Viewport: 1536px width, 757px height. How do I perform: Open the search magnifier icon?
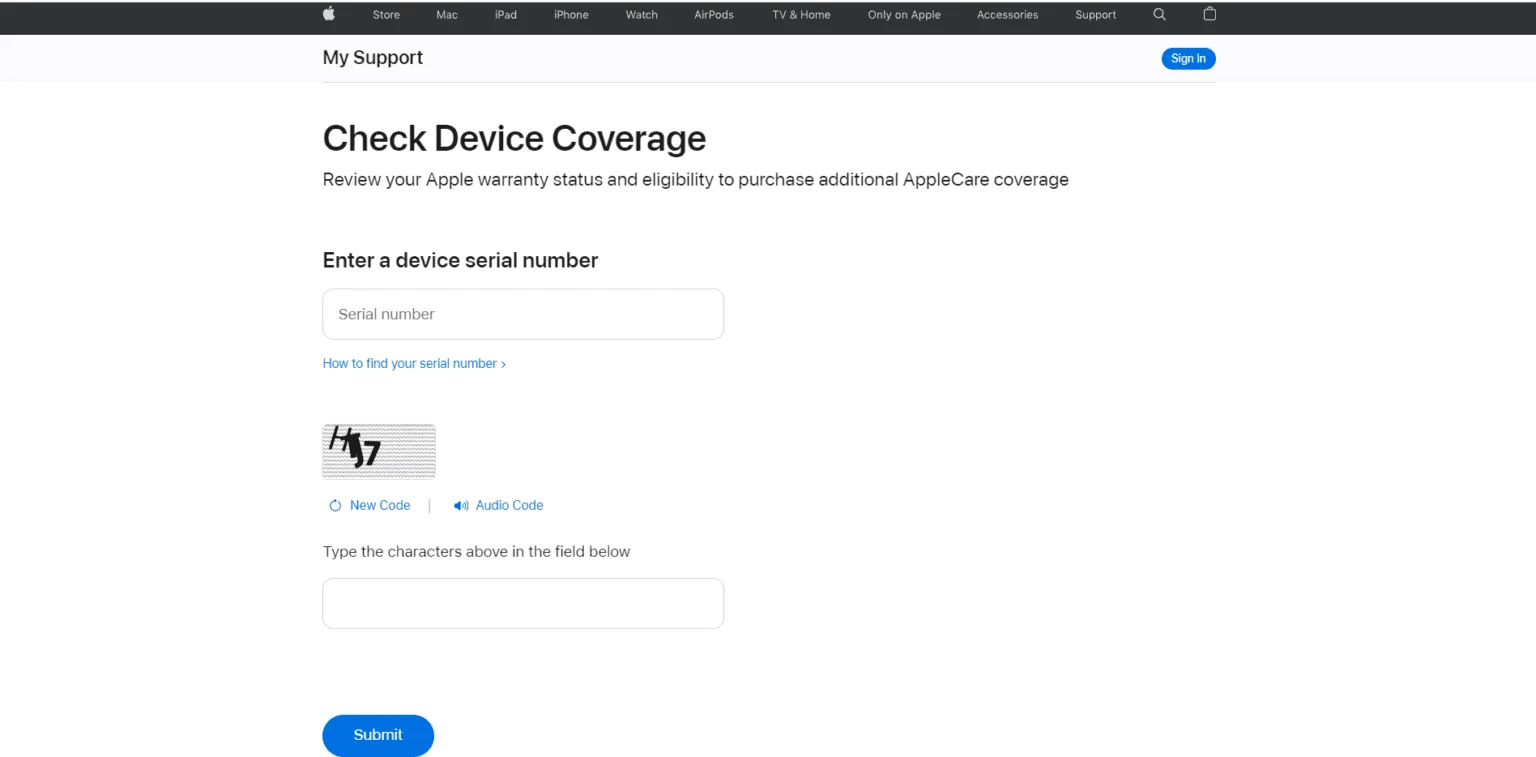click(1159, 14)
